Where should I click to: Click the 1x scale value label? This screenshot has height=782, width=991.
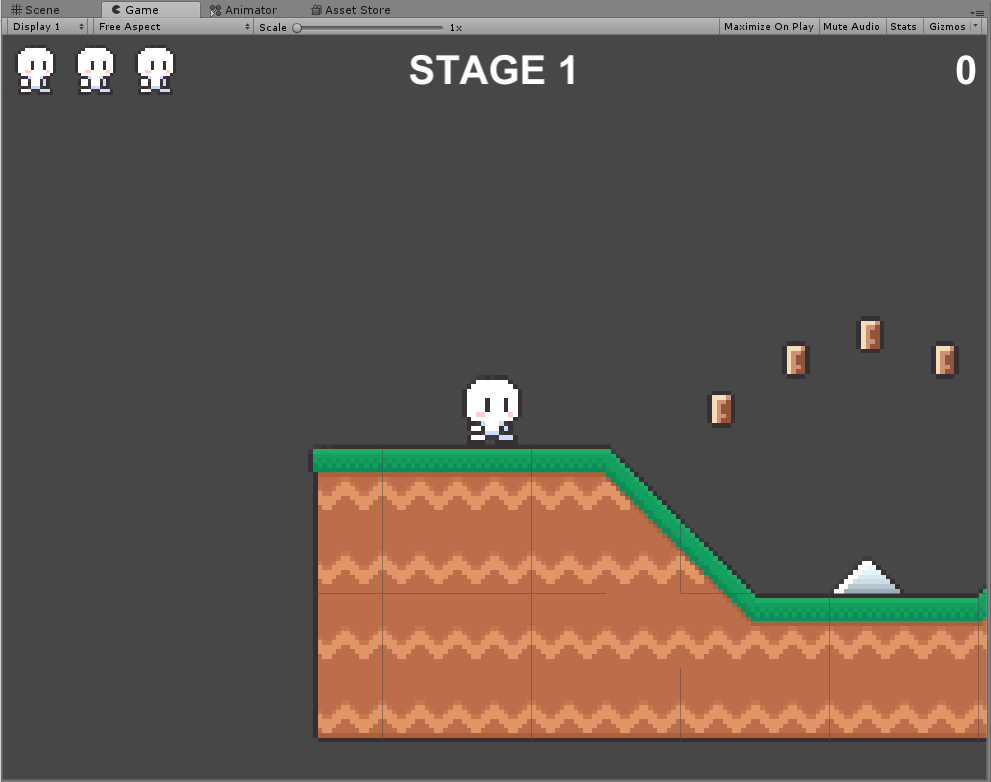click(456, 28)
